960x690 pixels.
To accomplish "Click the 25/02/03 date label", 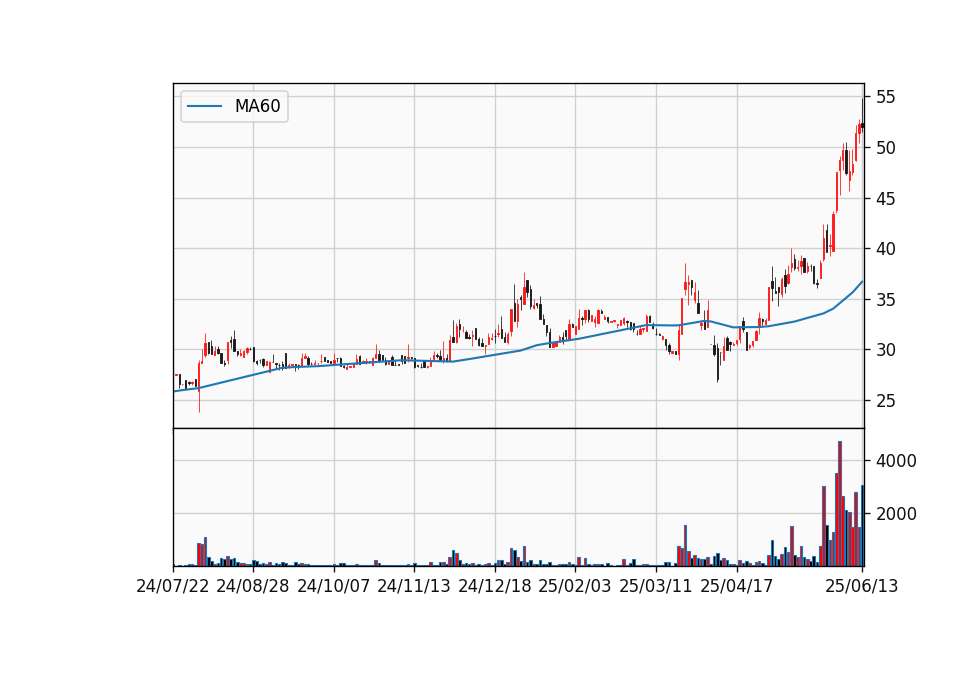I will (x=575, y=586).
